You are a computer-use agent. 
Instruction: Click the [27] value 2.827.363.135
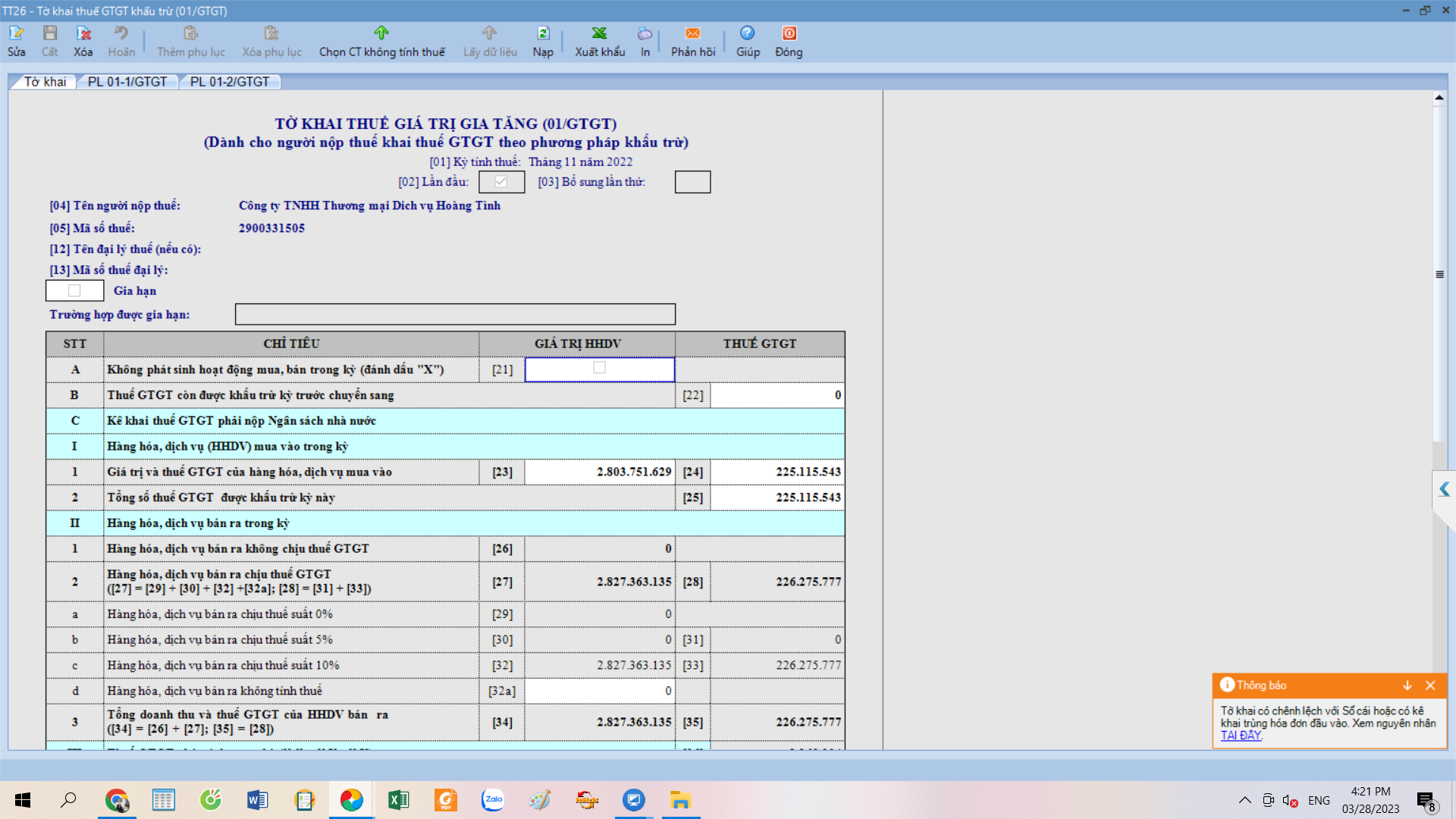pos(599,582)
